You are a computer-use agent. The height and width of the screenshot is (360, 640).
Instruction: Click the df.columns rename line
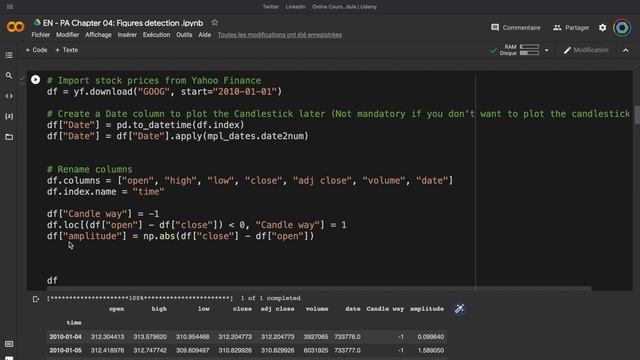pos(250,180)
